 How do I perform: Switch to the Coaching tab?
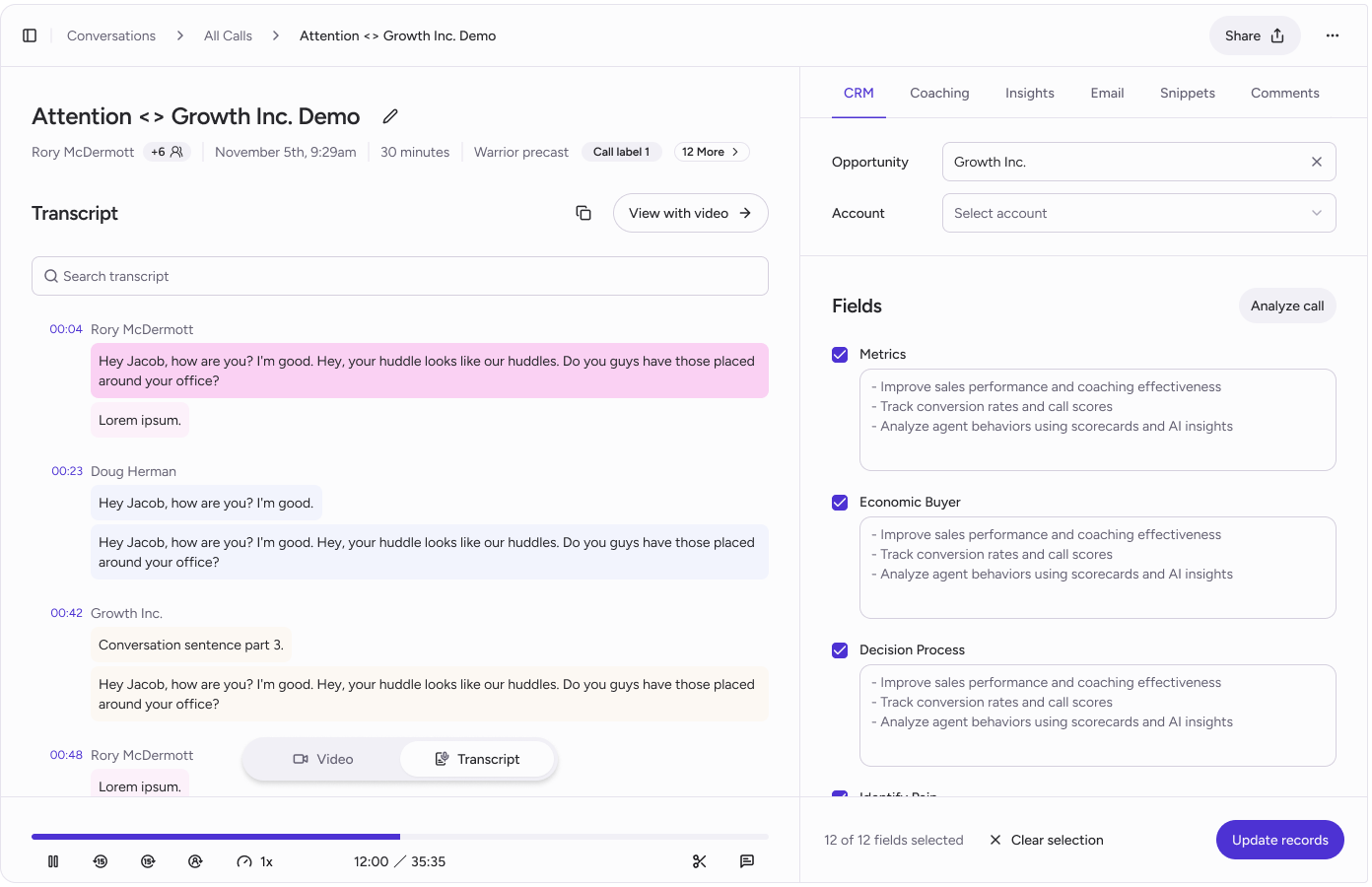click(x=939, y=93)
